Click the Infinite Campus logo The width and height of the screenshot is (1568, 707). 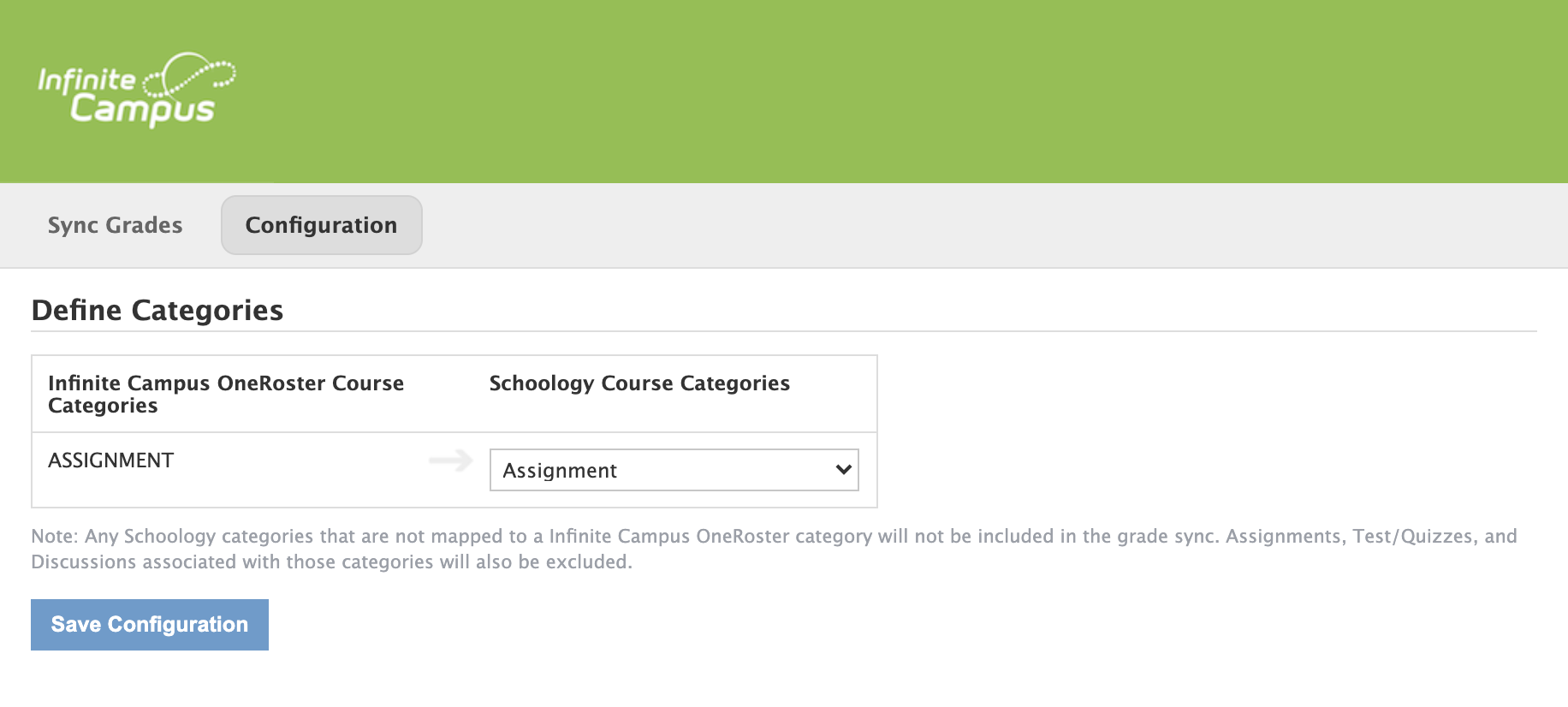pyautogui.click(x=137, y=91)
